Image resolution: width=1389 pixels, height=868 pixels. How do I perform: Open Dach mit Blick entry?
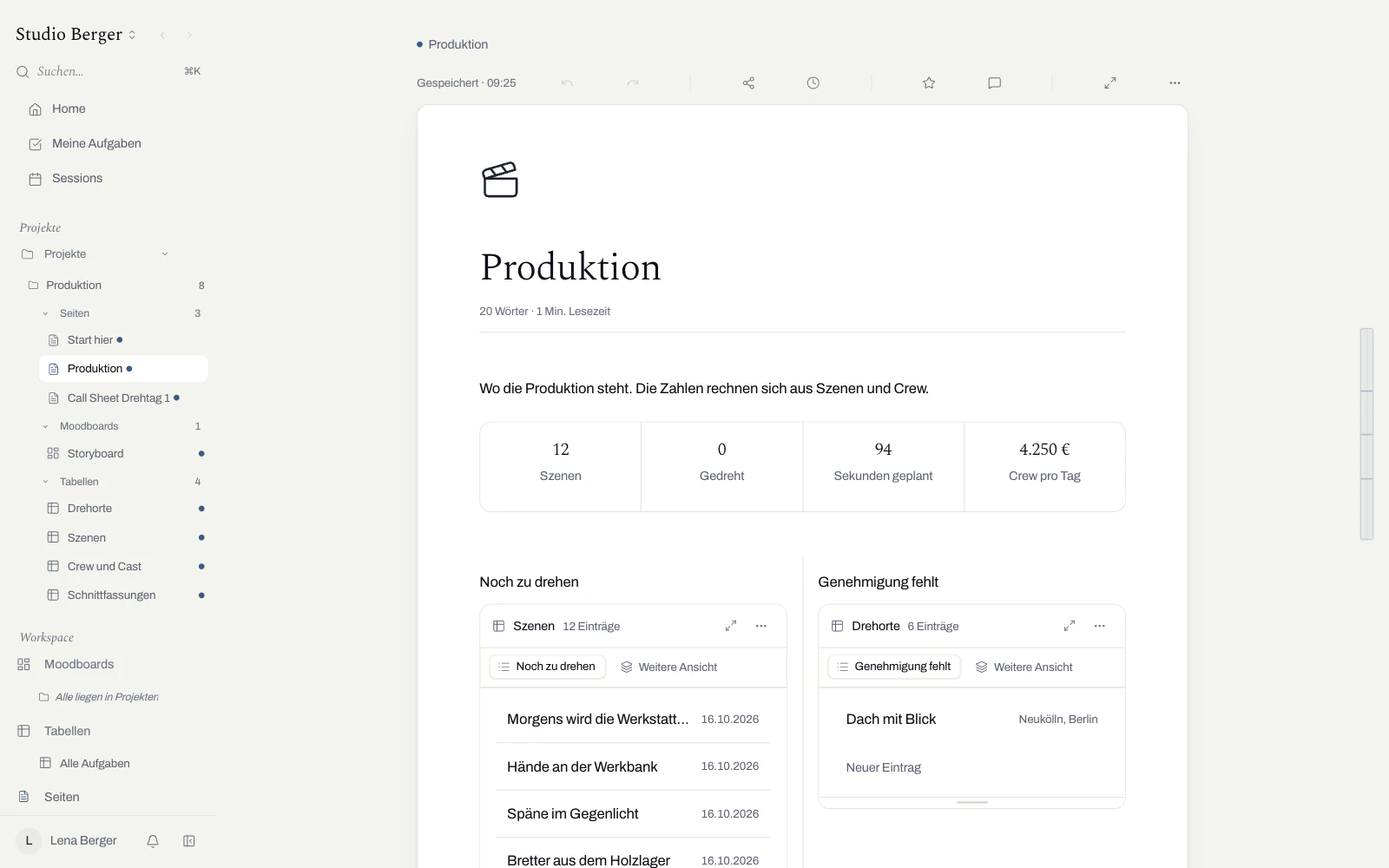[971, 720]
